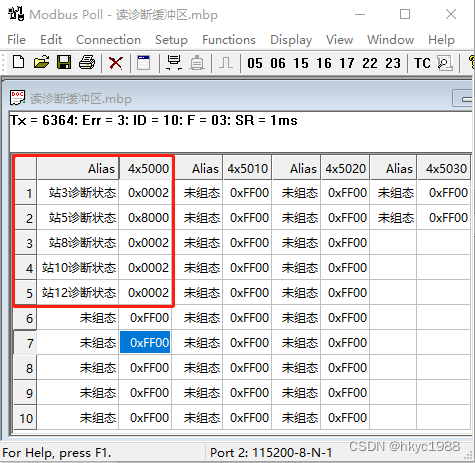Screen dimensions: 475x463
Task: Save with the floppy disk icon
Action: [64, 62]
